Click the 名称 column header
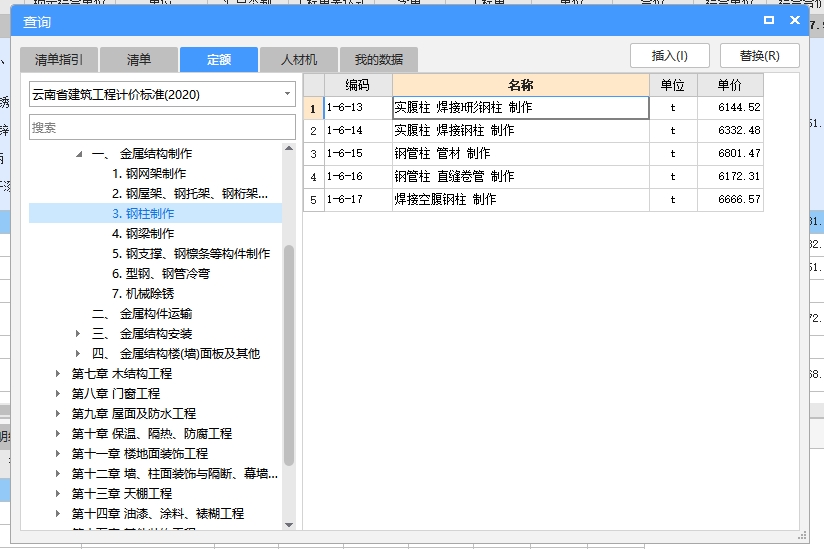 (521, 85)
